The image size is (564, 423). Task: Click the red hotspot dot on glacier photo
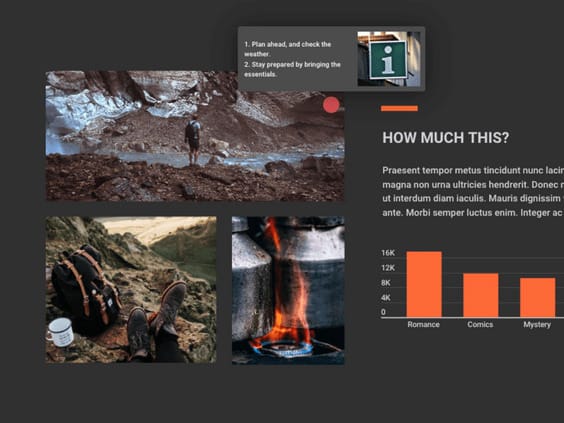(x=331, y=105)
